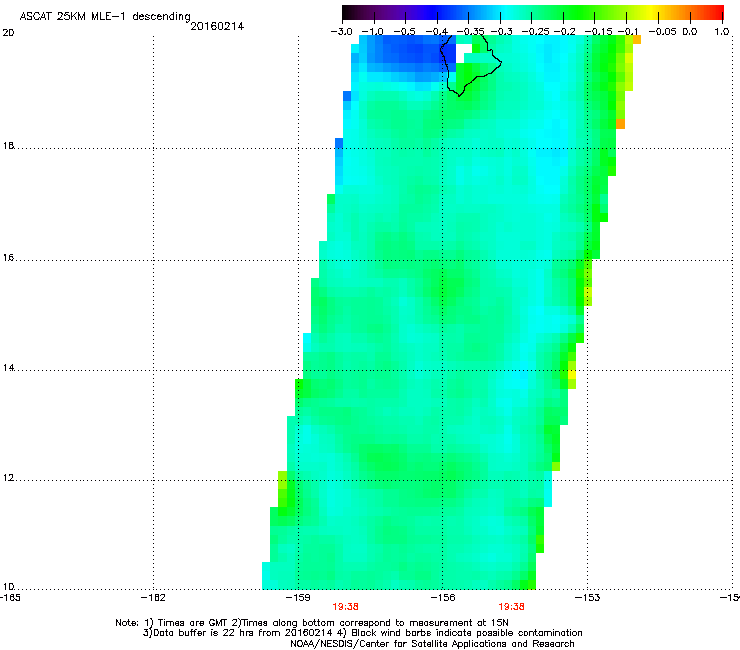Click the latitude label 16
This screenshot has width=740, height=650.
coord(8,258)
